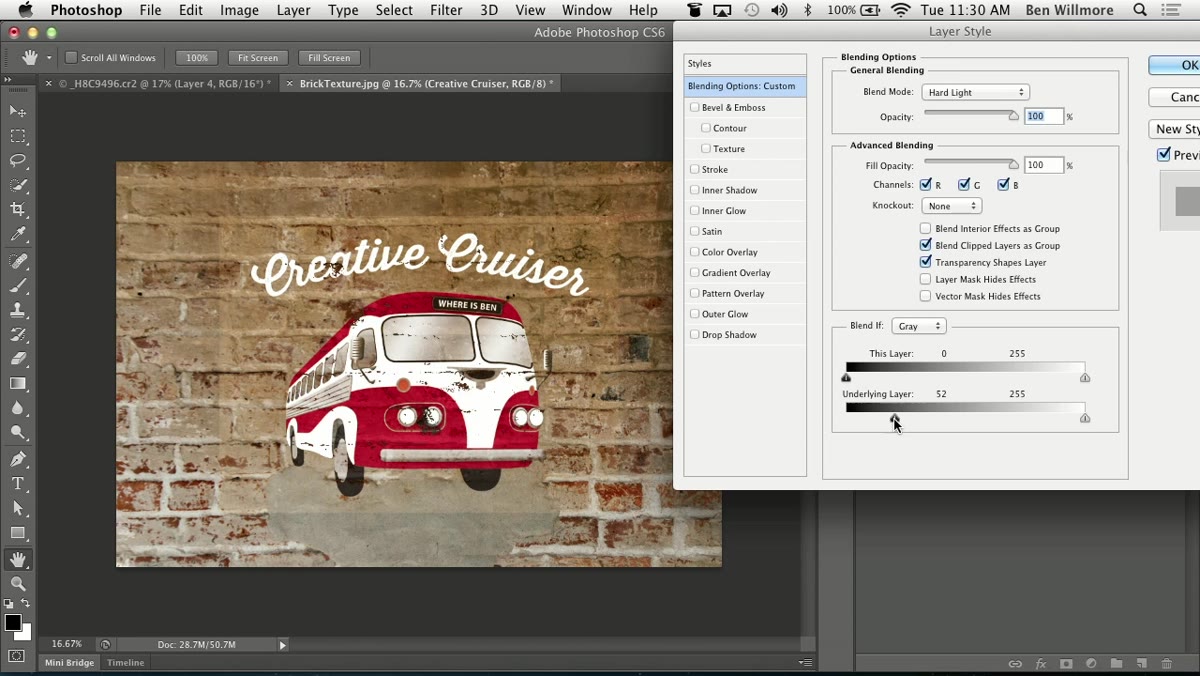Click the Opacity slider handle

tap(1014, 116)
